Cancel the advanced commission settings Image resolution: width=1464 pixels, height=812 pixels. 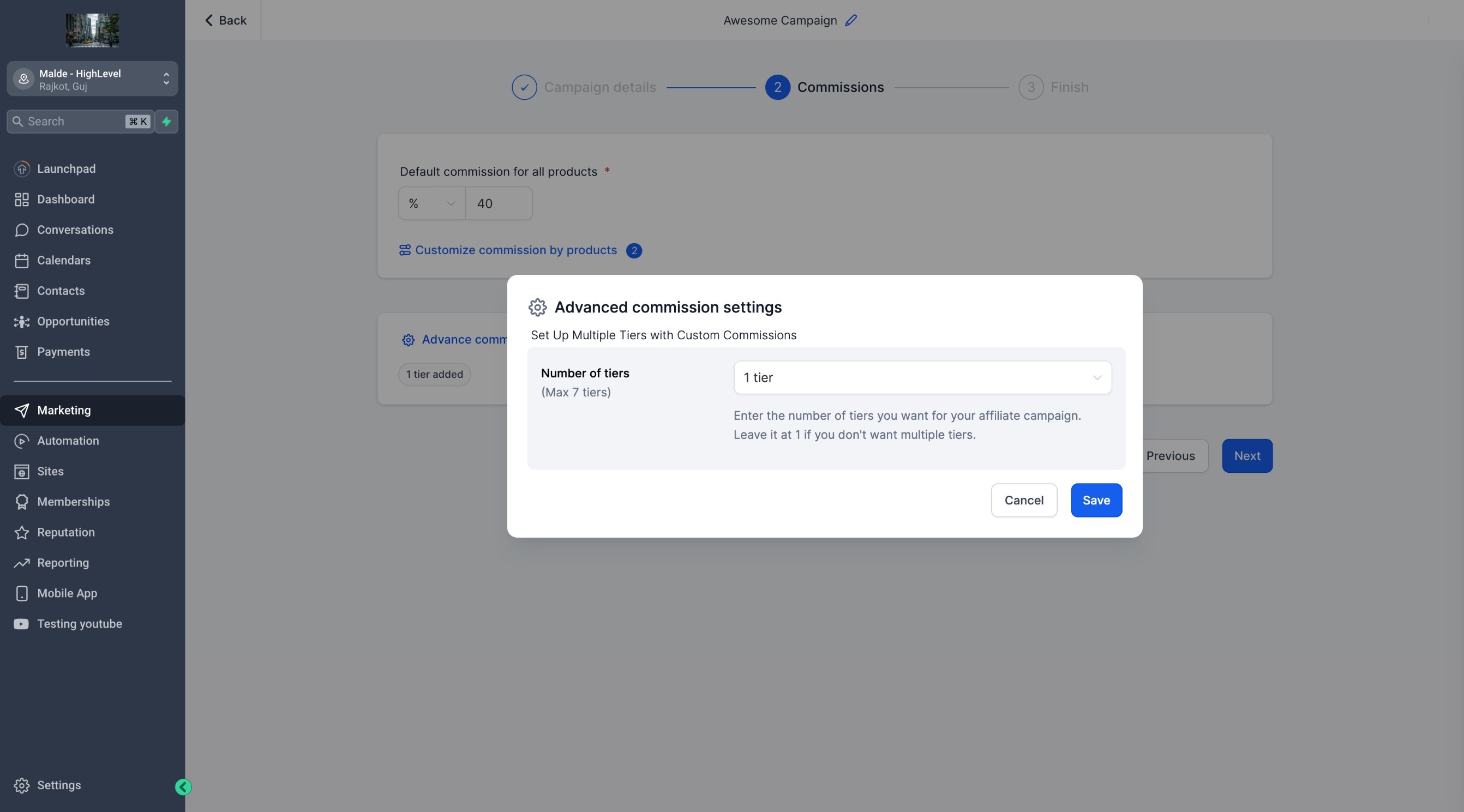click(x=1024, y=500)
